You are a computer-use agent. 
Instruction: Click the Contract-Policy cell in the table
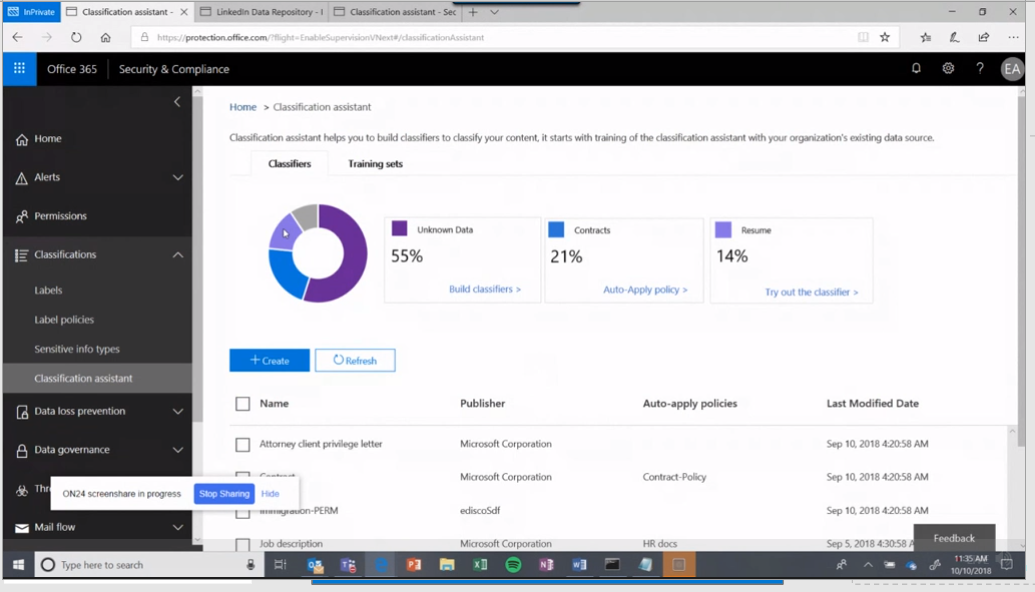point(674,477)
